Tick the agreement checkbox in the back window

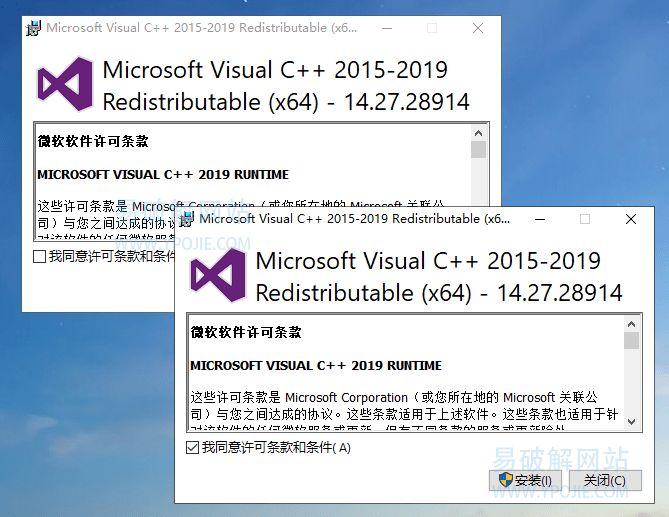point(40,256)
